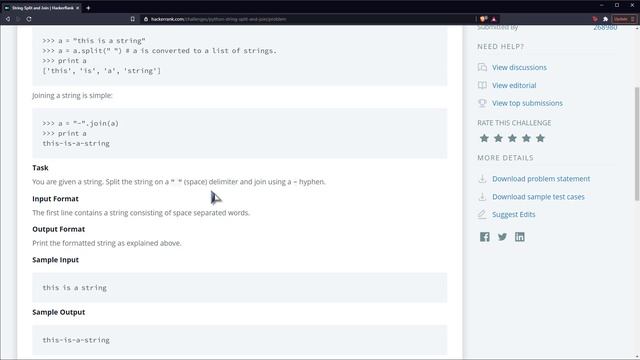
Task: Click the 'MORE DETAILS' heading
Action: tap(505, 158)
